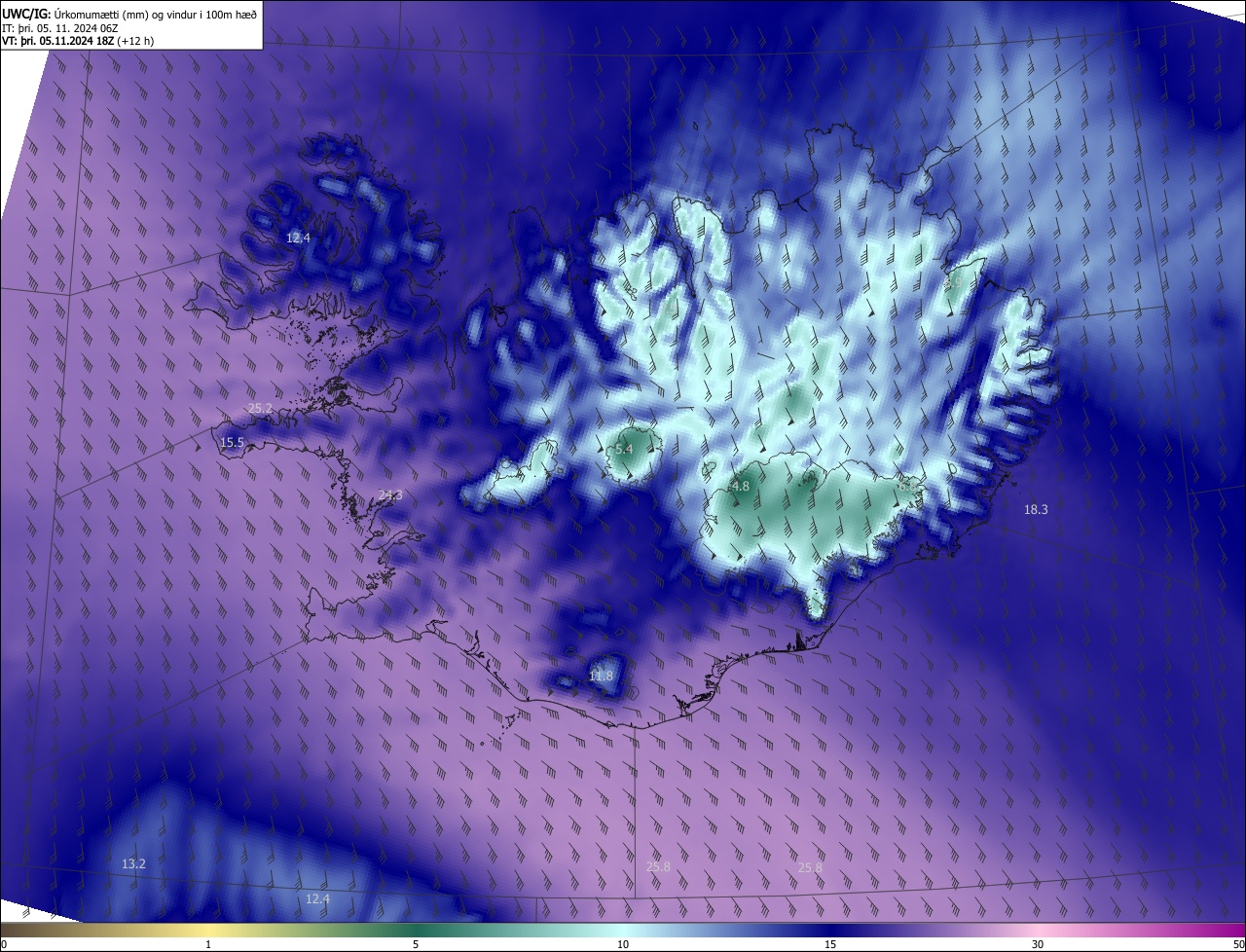Click the colorbar tick label 15
Viewport: 1246px width, 952px height.
(830, 944)
